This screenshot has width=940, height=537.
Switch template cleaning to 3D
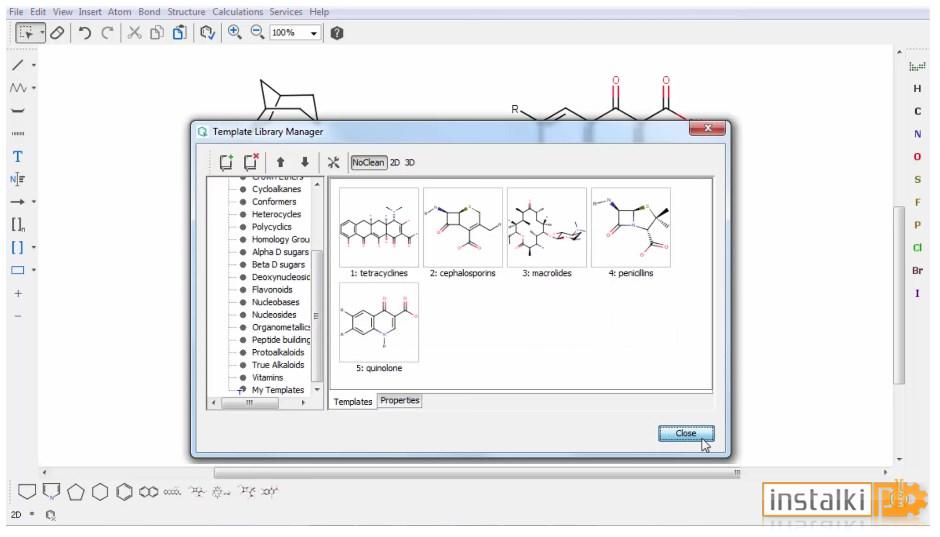click(409, 162)
